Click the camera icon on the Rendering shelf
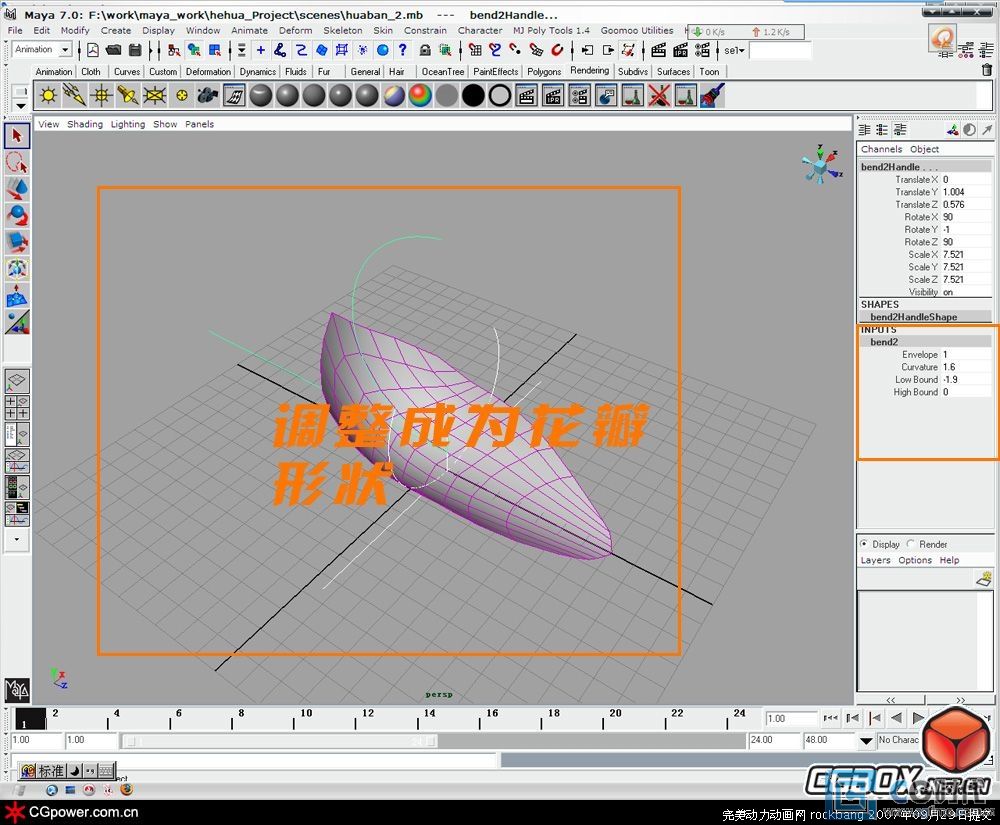 [208, 96]
